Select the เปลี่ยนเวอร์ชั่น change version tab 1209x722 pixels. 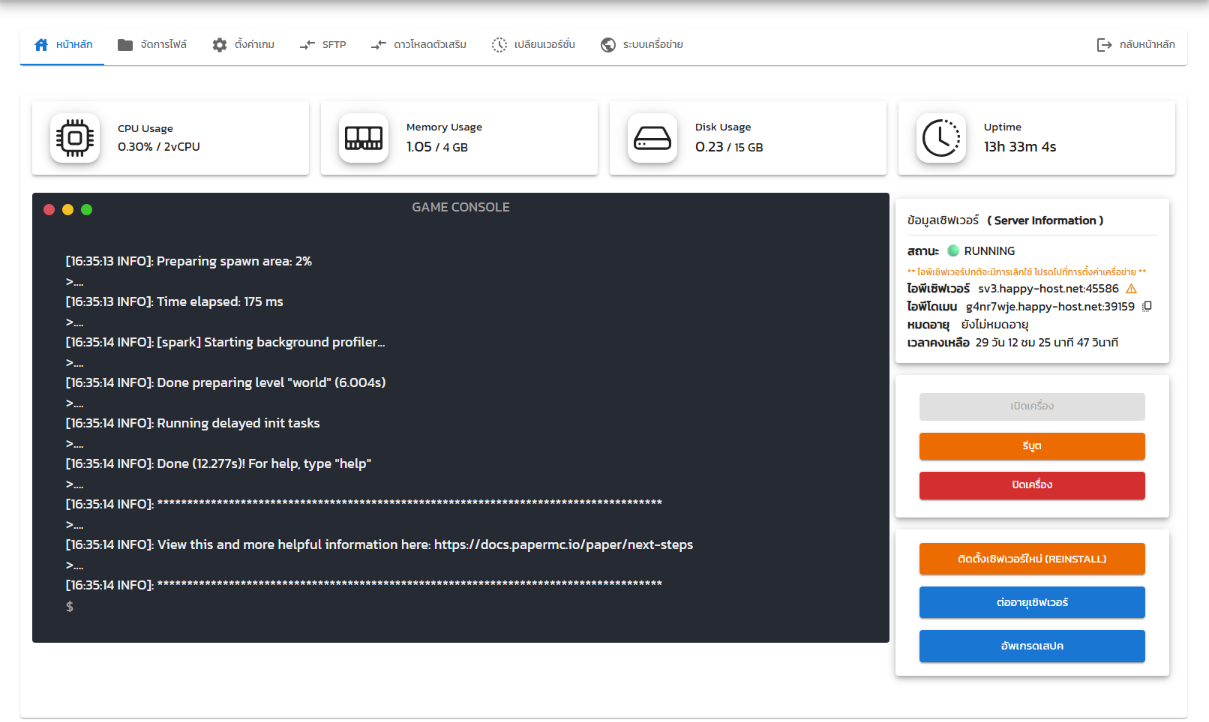(x=533, y=45)
